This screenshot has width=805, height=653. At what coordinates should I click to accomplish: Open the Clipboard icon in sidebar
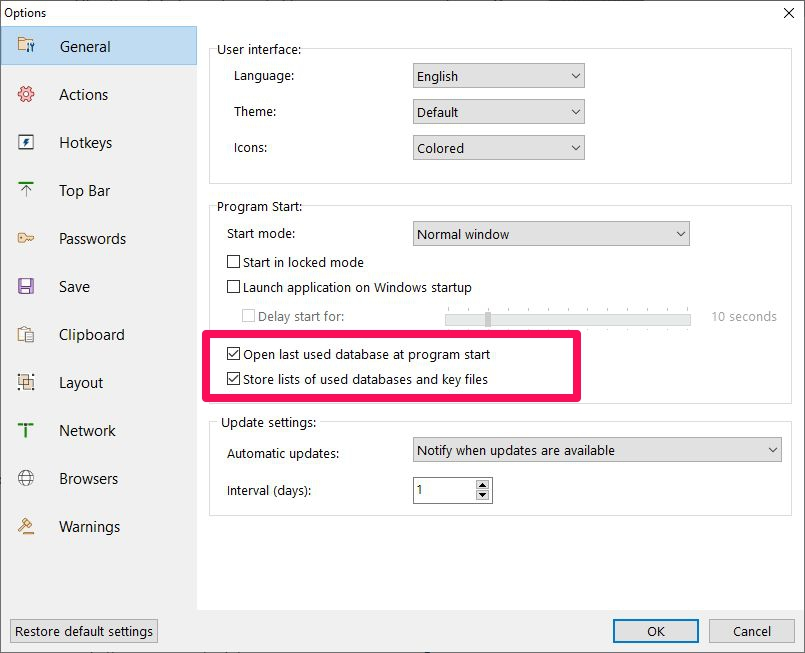click(26, 334)
